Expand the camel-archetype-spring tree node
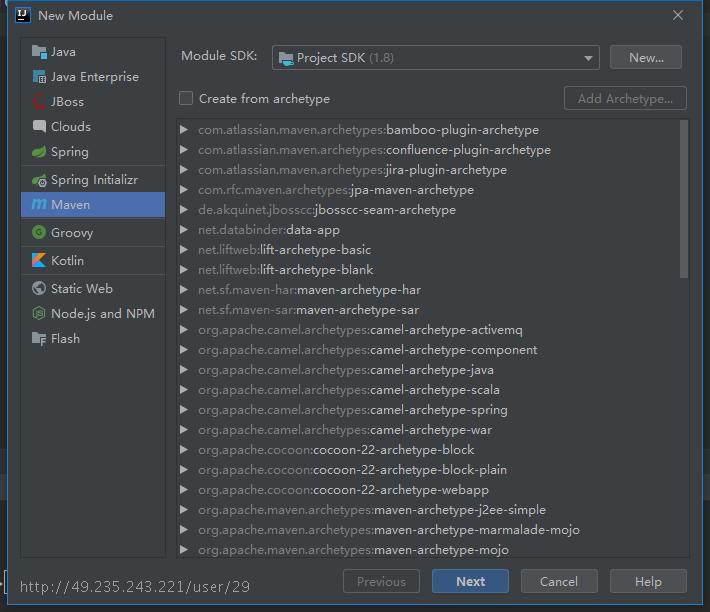This screenshot has height=612, width=710. 184,410
